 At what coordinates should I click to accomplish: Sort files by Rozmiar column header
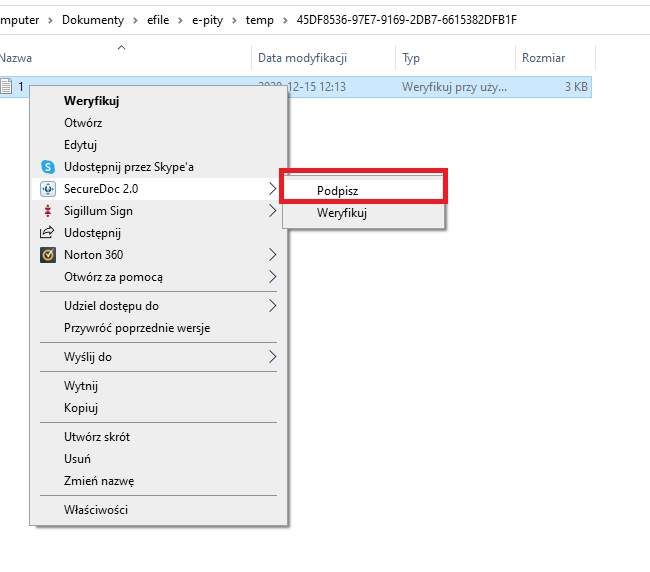tap(543, 58)
